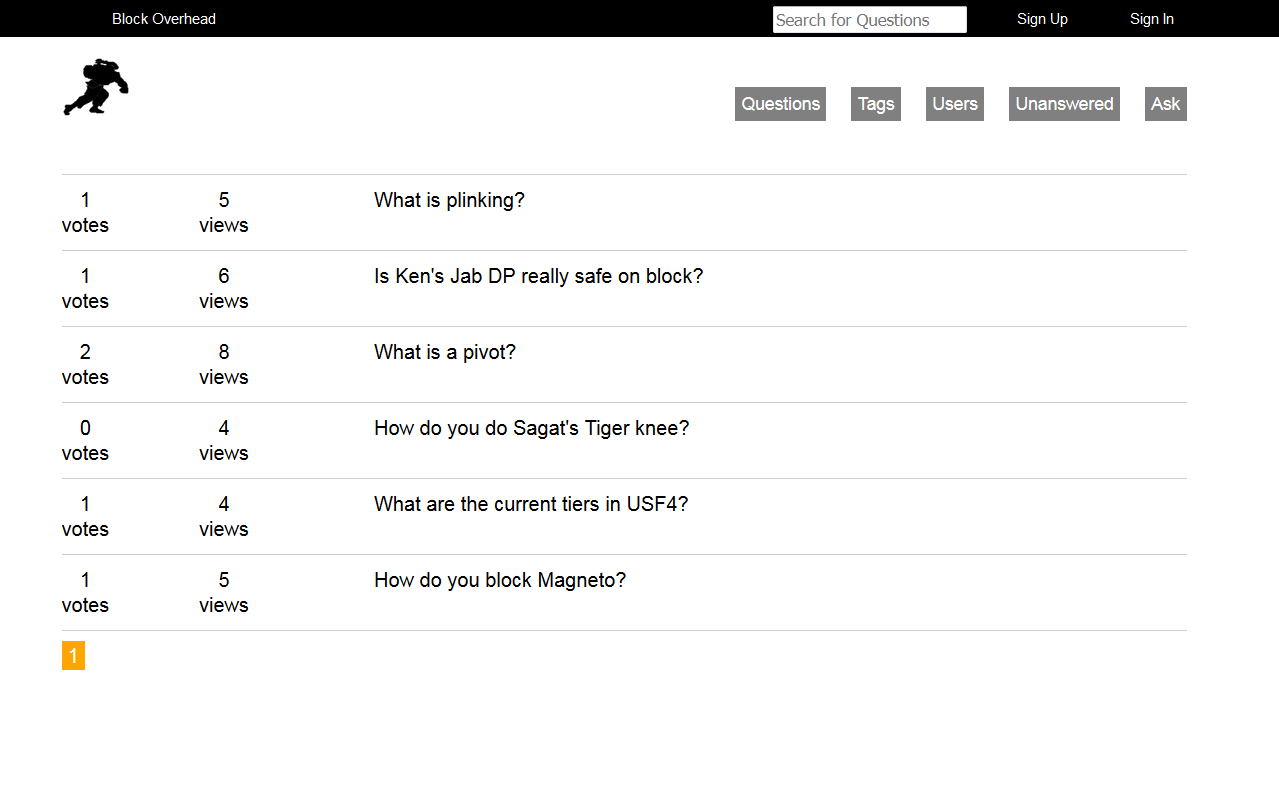Click the 2 votes count on pivot question
This screenshot has width=1279, height=794.
tap(85, 364)
